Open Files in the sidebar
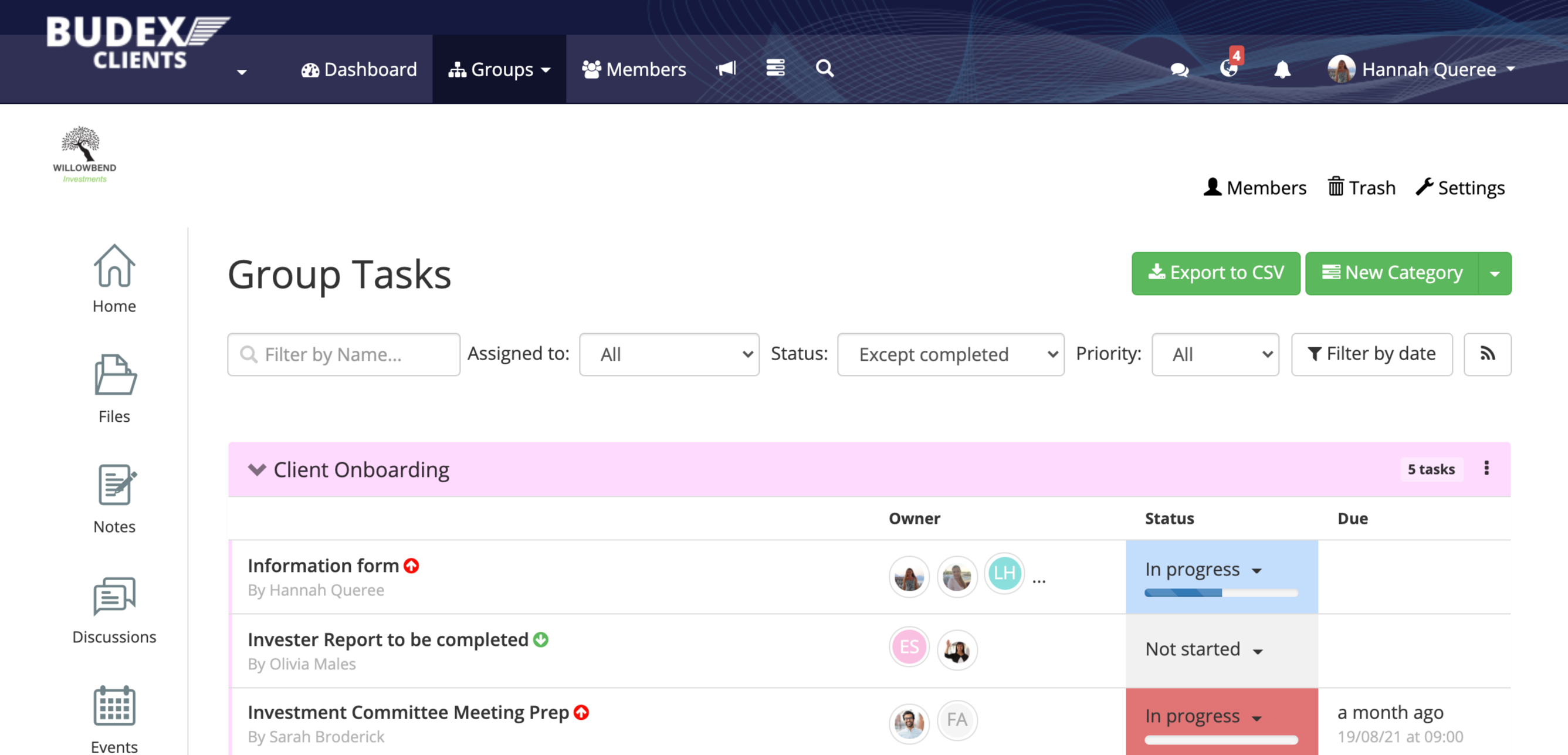The height and width of the screenshot is (755, 1568). click(x=114, y=389)
